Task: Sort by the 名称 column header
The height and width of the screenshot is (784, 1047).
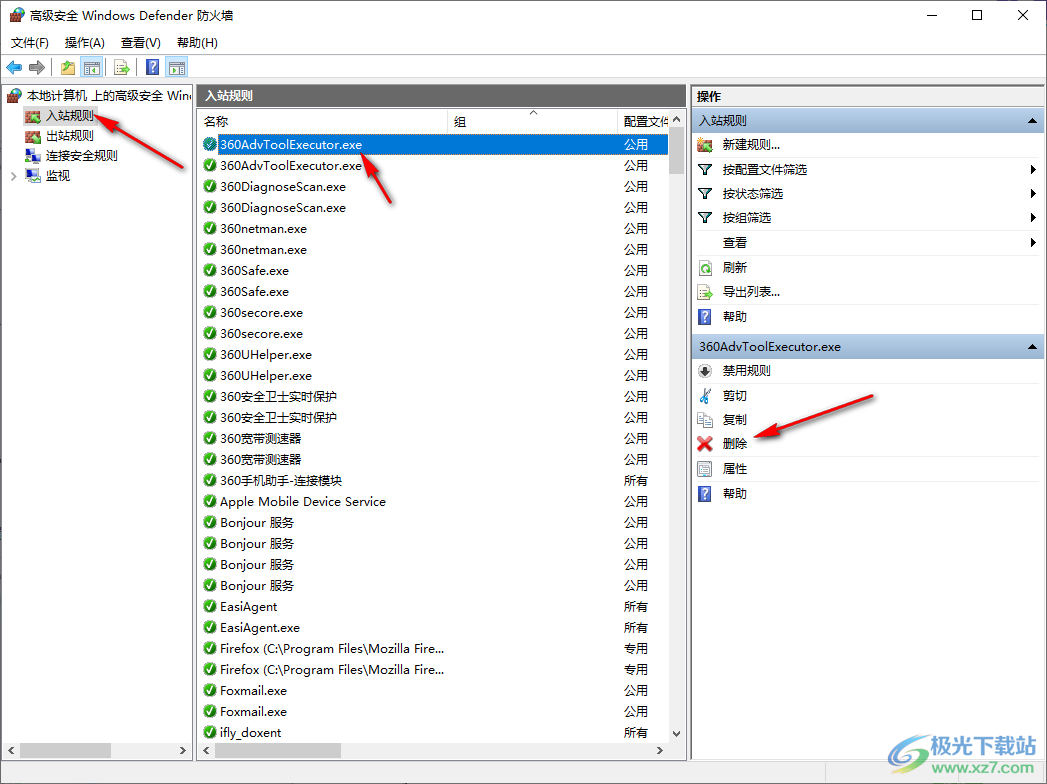Action: (323, 122)
